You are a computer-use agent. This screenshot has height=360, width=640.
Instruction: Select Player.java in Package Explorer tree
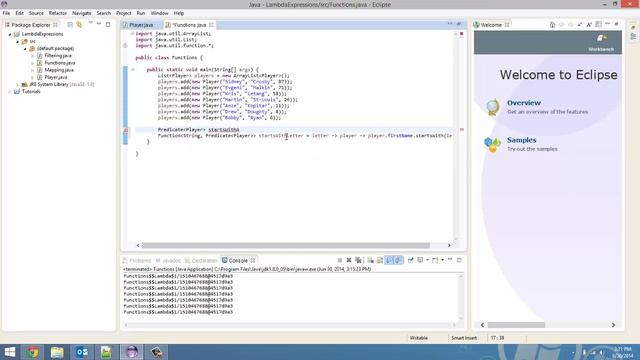56,77
